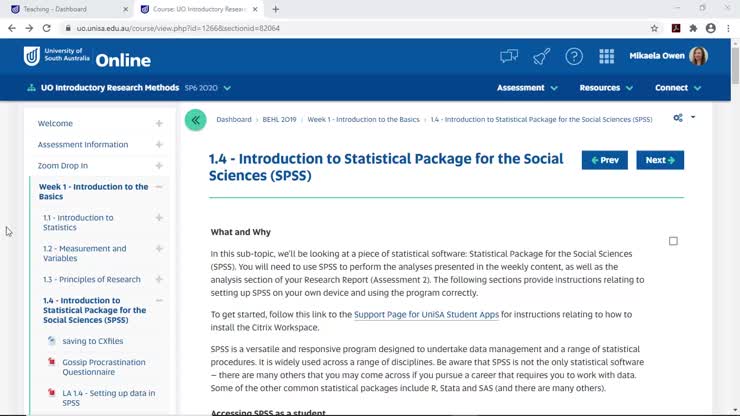Open Gossip Procrastination Questionnaire in sidebar
Image resolution: width=740 pixels, height=416 pixels.
click(x=104, y=367)
